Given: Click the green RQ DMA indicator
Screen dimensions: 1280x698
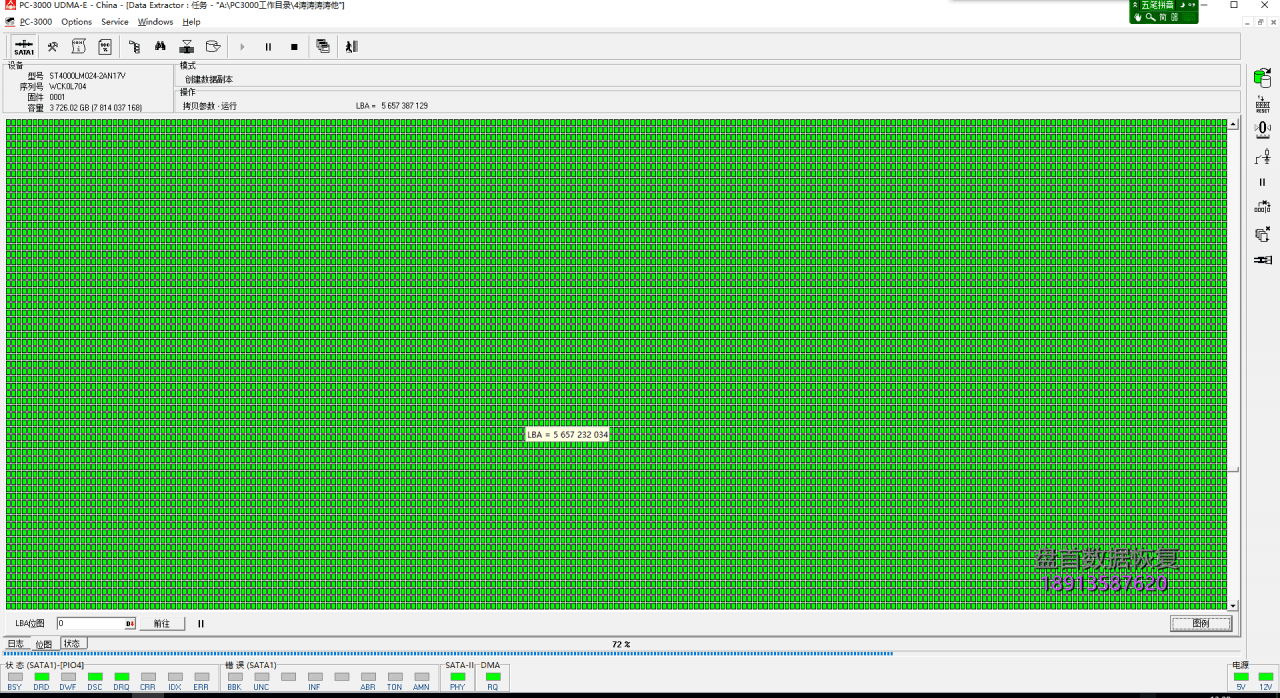Looking at the screenshot, I should (493, 677).
